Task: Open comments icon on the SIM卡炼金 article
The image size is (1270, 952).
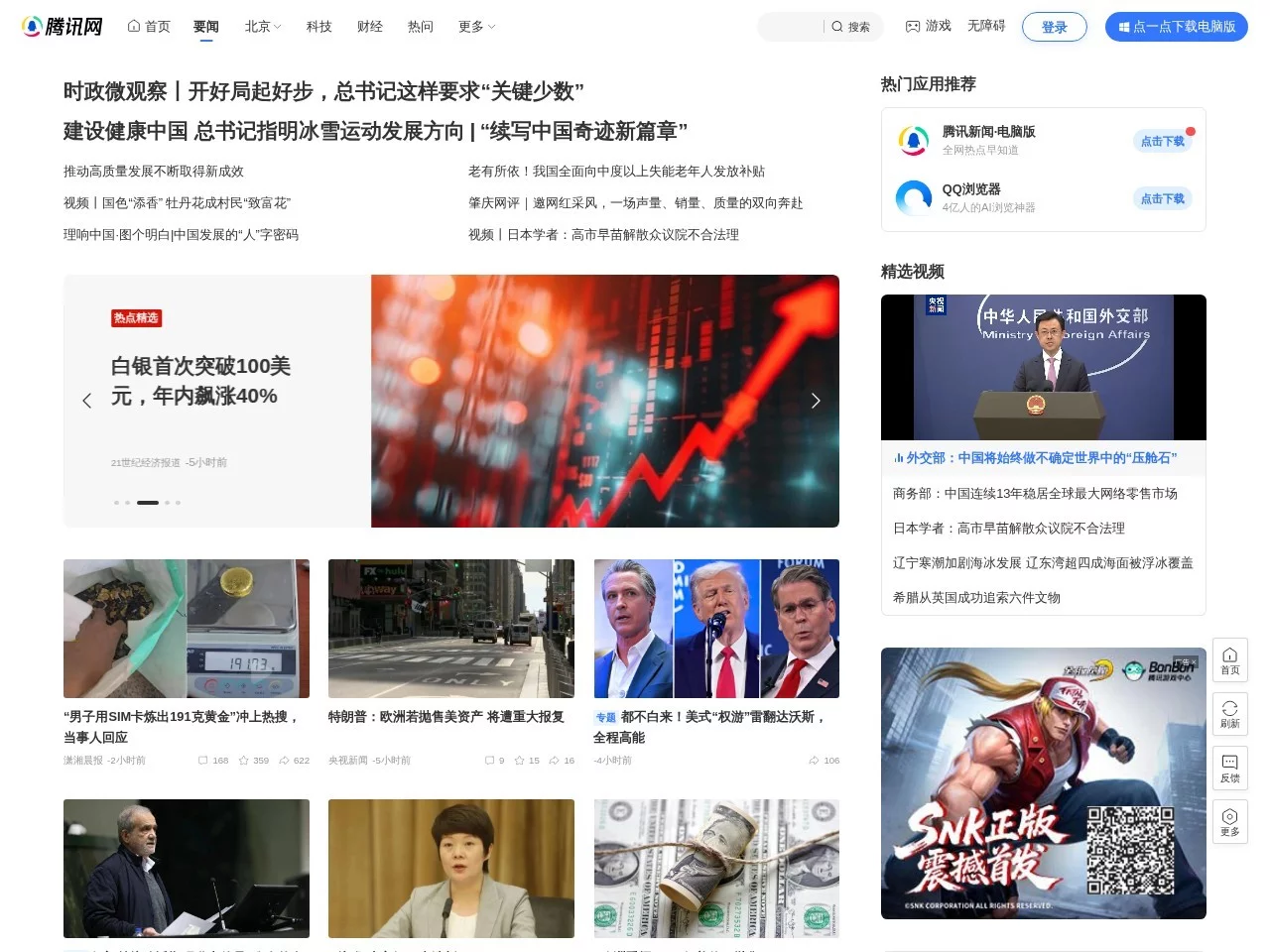Action: tap(202, 760)
